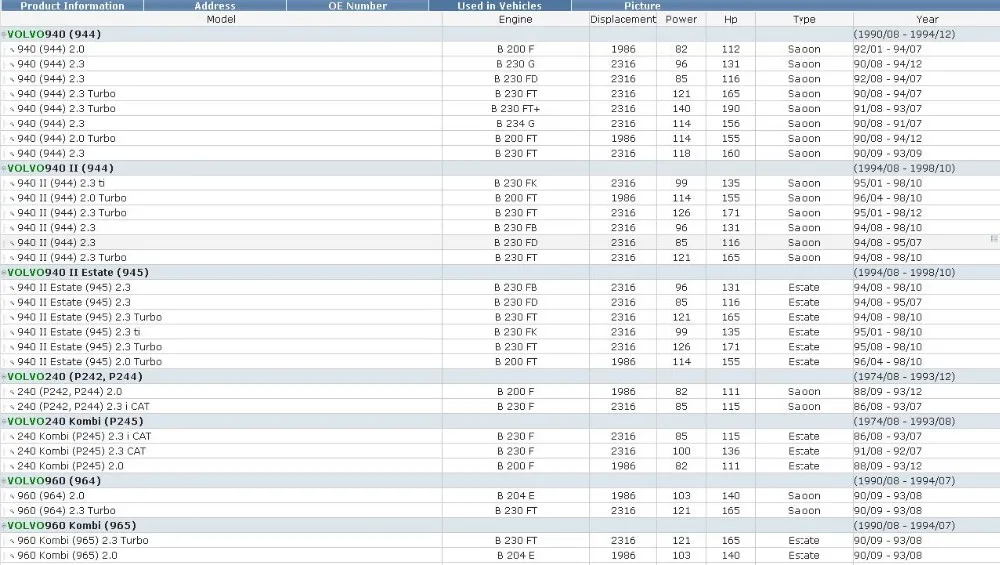Click the group year range (1990/08 - 1994/12)
1000x565 pixels.
(x=904, y=34)
